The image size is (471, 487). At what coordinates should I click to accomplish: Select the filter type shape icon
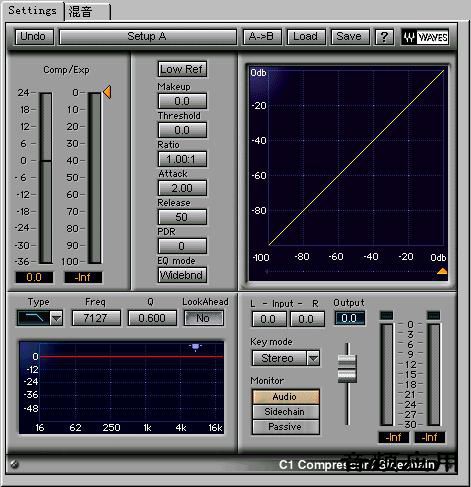click(x=34, y=318)
